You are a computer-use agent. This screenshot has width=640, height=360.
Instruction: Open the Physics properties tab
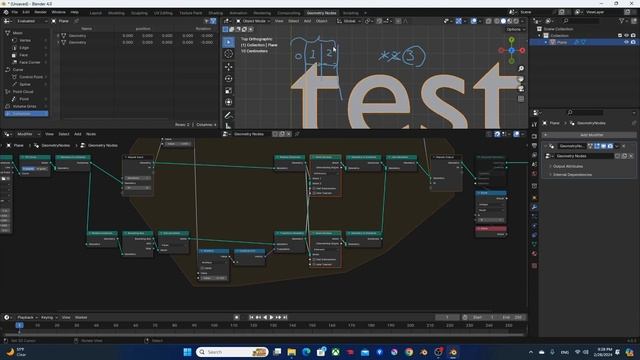tap(534, 226)
